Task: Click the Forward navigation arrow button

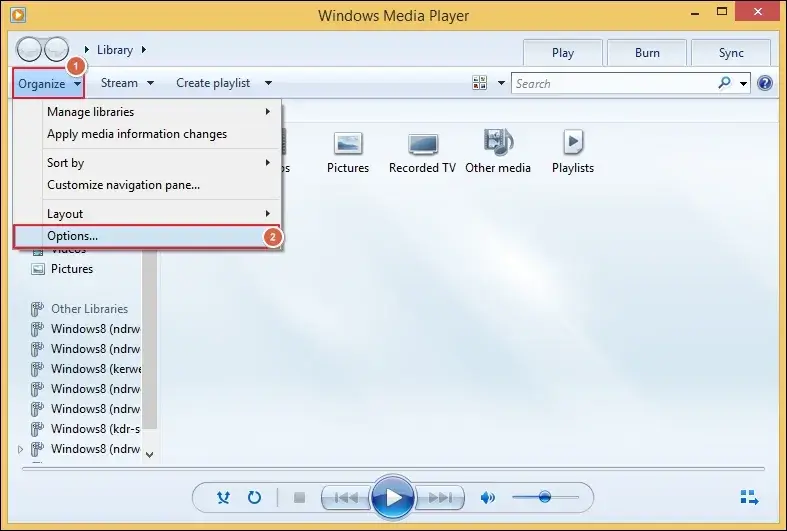Action: click(x=56, y=49)
